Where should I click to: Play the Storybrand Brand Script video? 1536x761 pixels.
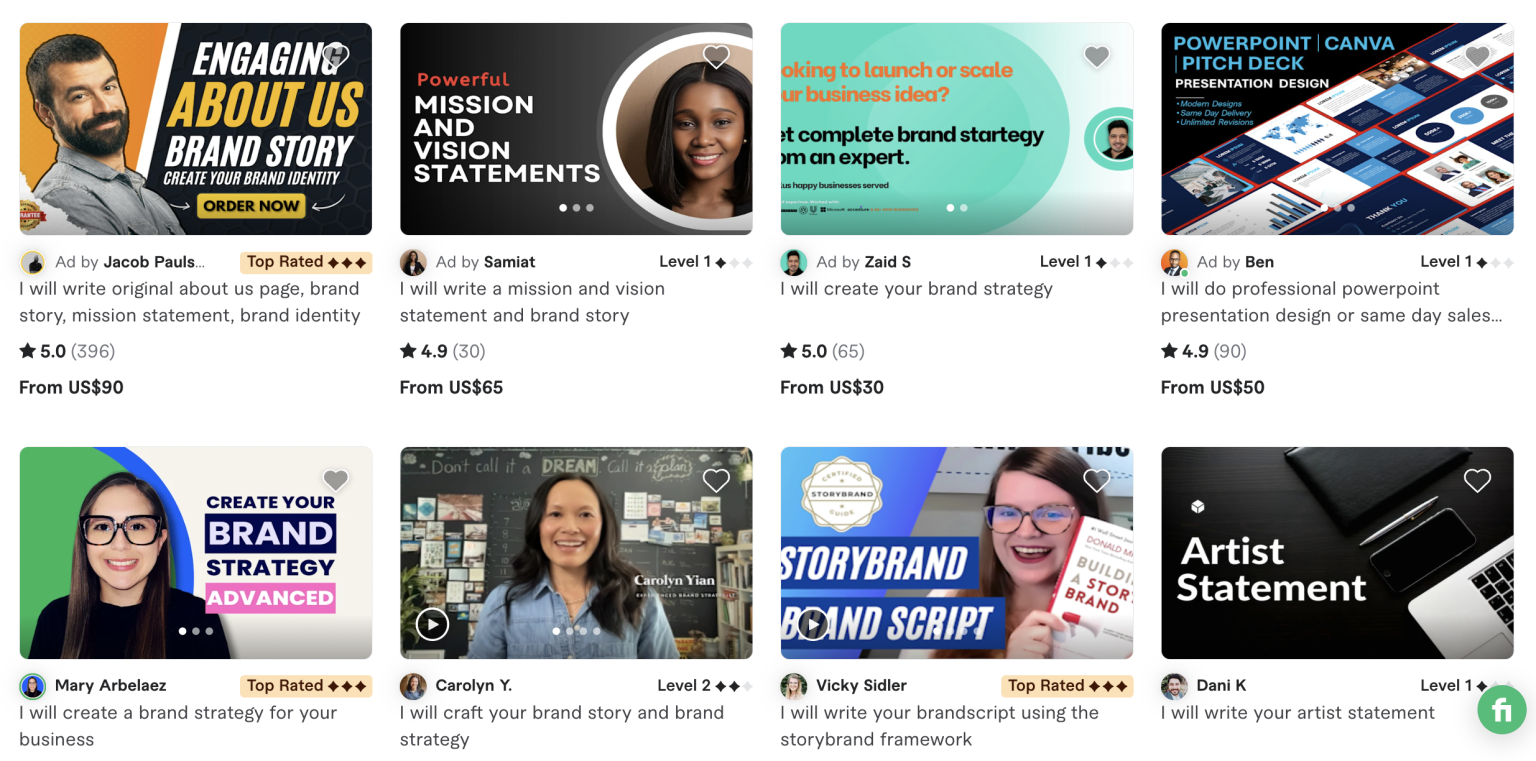point(813,625)
